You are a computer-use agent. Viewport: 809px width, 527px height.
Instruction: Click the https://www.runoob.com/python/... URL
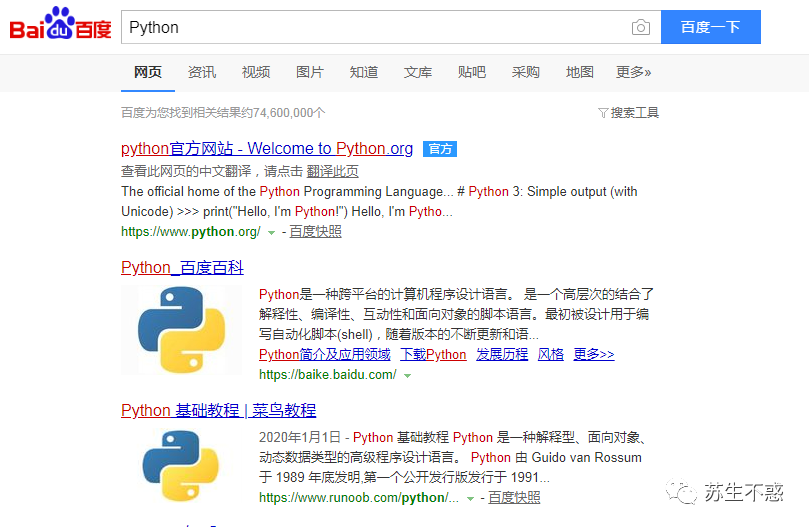pyautogui.click(x=359, y=498)
